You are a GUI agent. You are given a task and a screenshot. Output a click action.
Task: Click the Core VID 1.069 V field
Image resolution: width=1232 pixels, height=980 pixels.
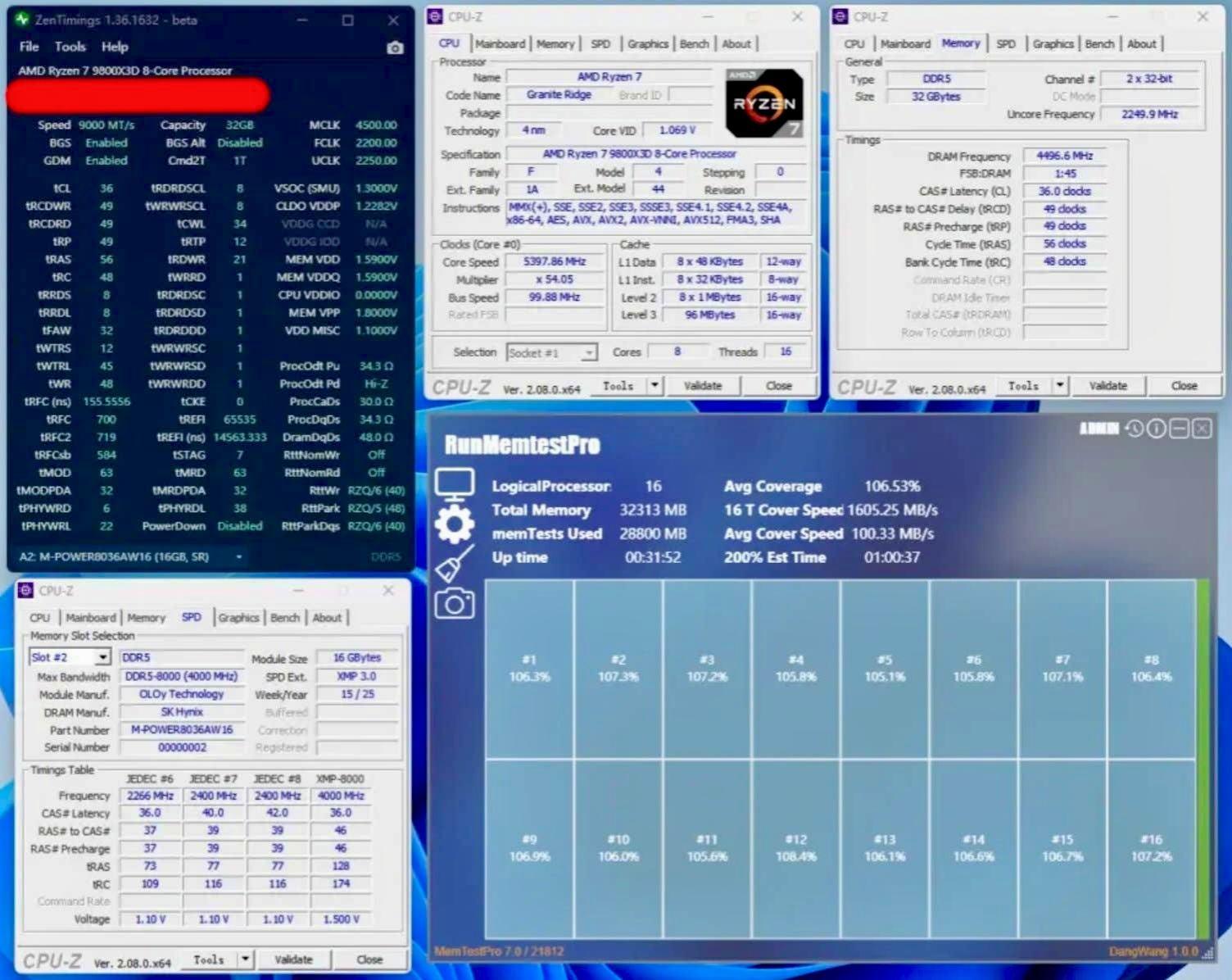[677, 130]
